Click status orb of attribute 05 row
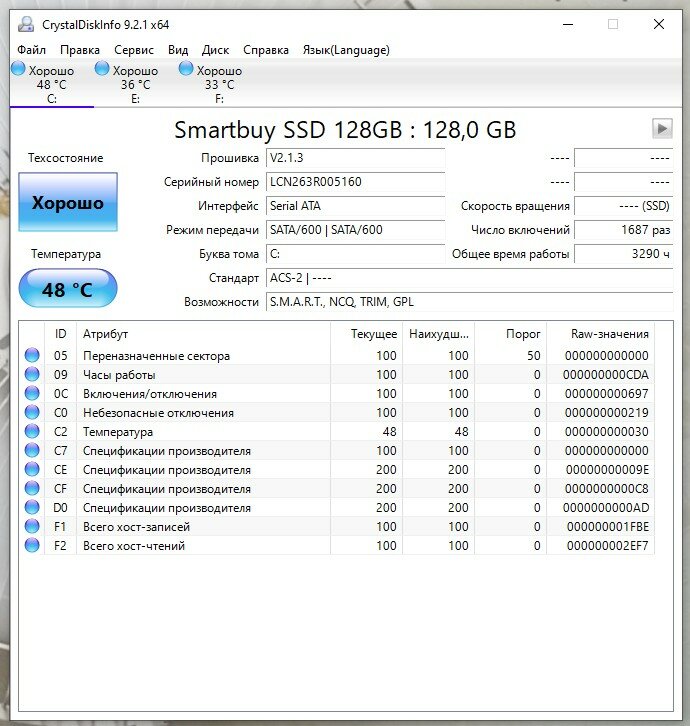 pyautogui.click(x=32, y=356)
